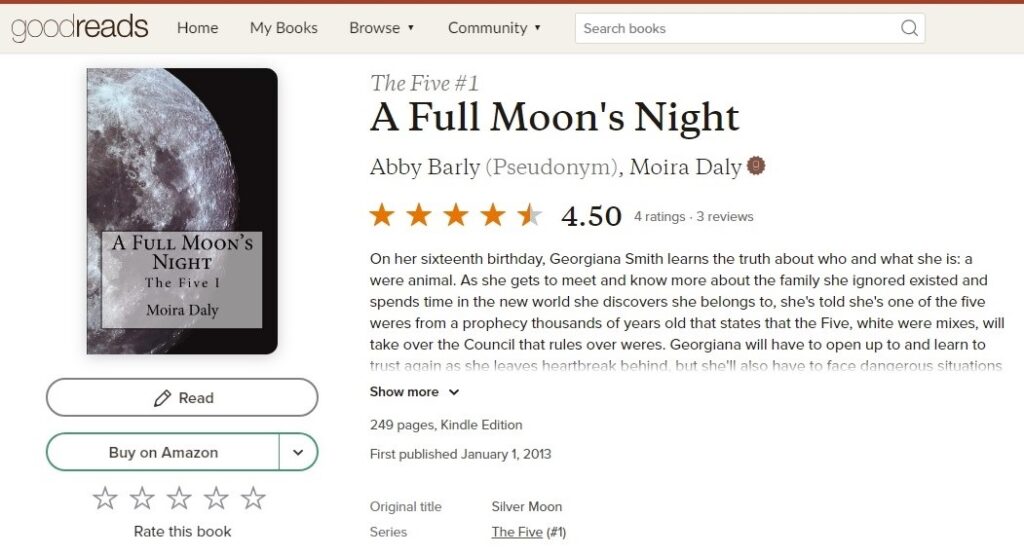Image resolution: width=1024 pixels, height=555 pixels.
Task: Rate this book five stars
Action: click(x=253, y=498)
